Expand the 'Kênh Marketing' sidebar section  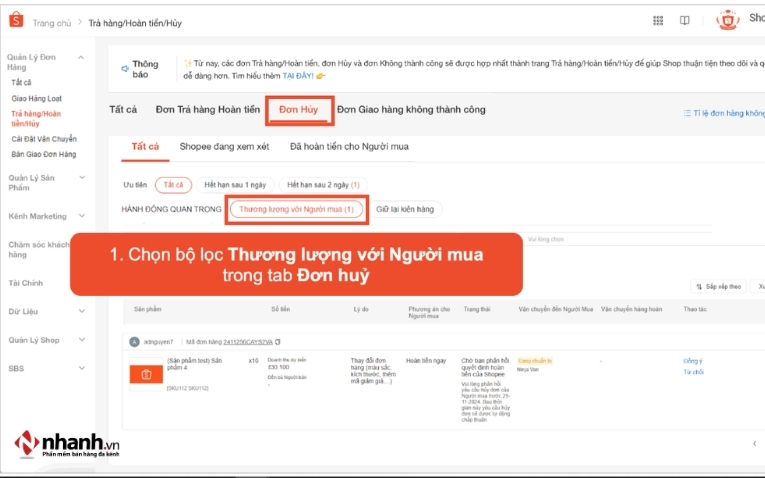point(81,216)
